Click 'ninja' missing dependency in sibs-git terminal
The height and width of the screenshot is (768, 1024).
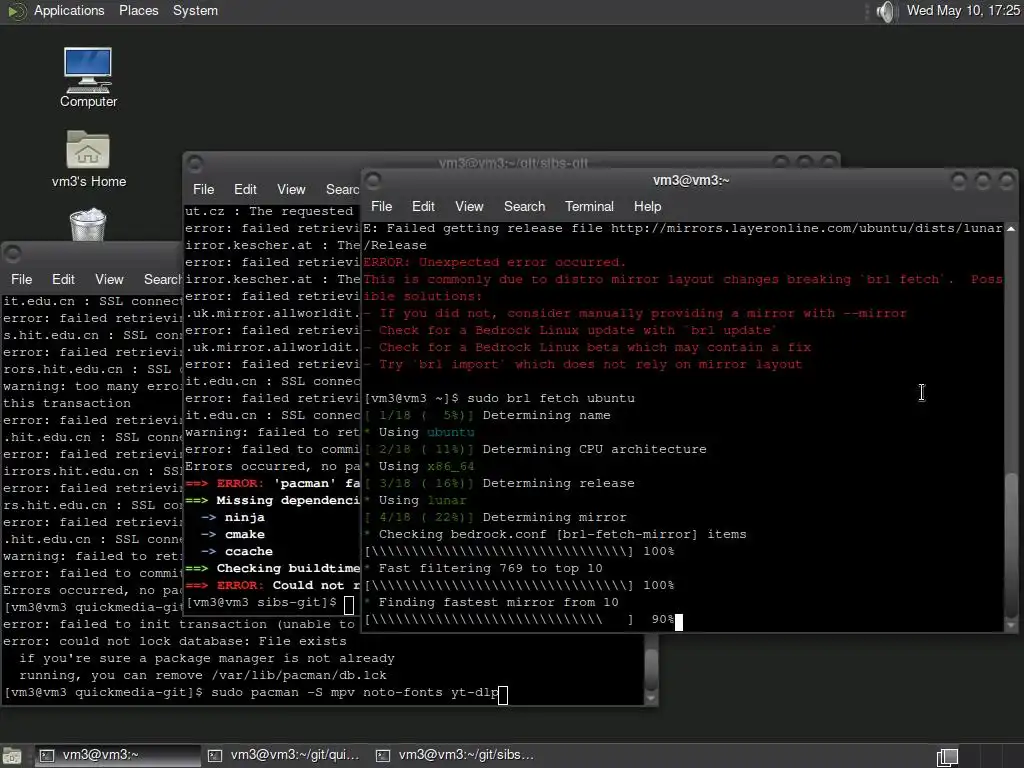tap(245, 517)
